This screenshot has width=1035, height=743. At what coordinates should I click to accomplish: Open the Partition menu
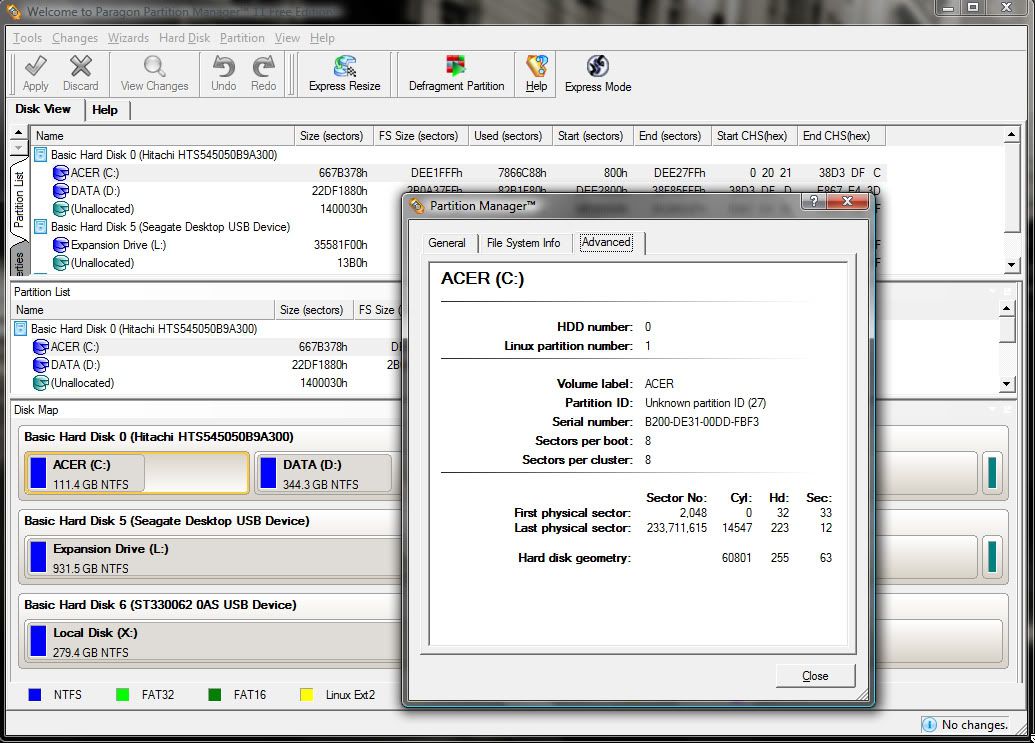[242, 38]
